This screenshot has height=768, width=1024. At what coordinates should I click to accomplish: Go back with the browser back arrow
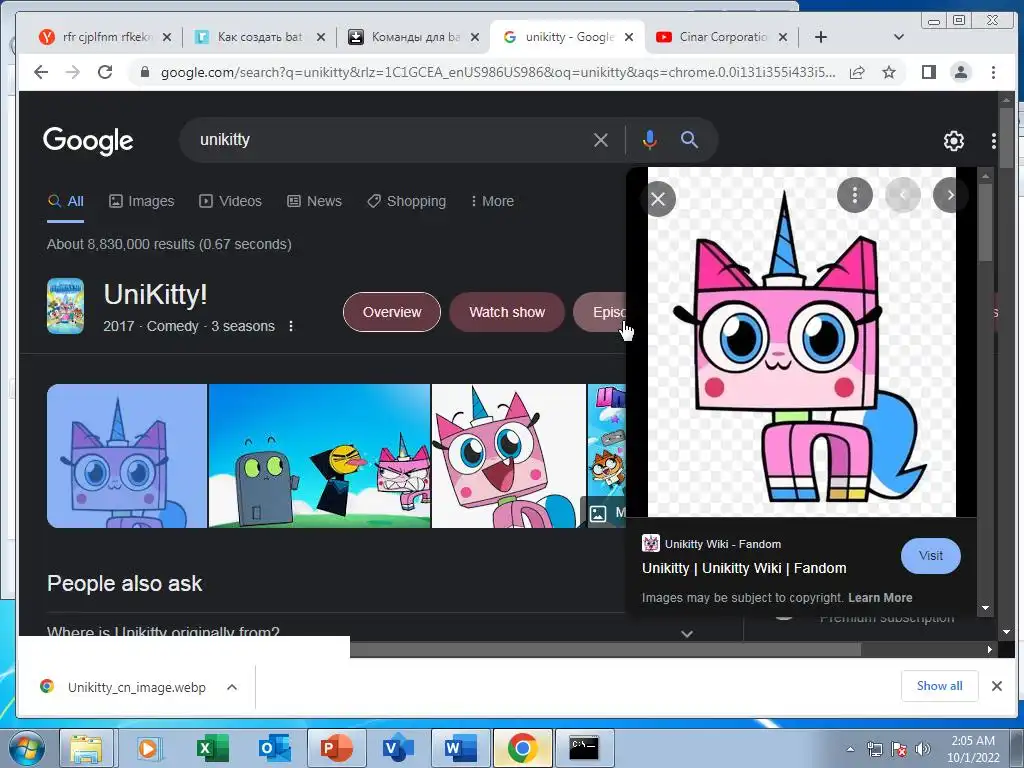41,72
